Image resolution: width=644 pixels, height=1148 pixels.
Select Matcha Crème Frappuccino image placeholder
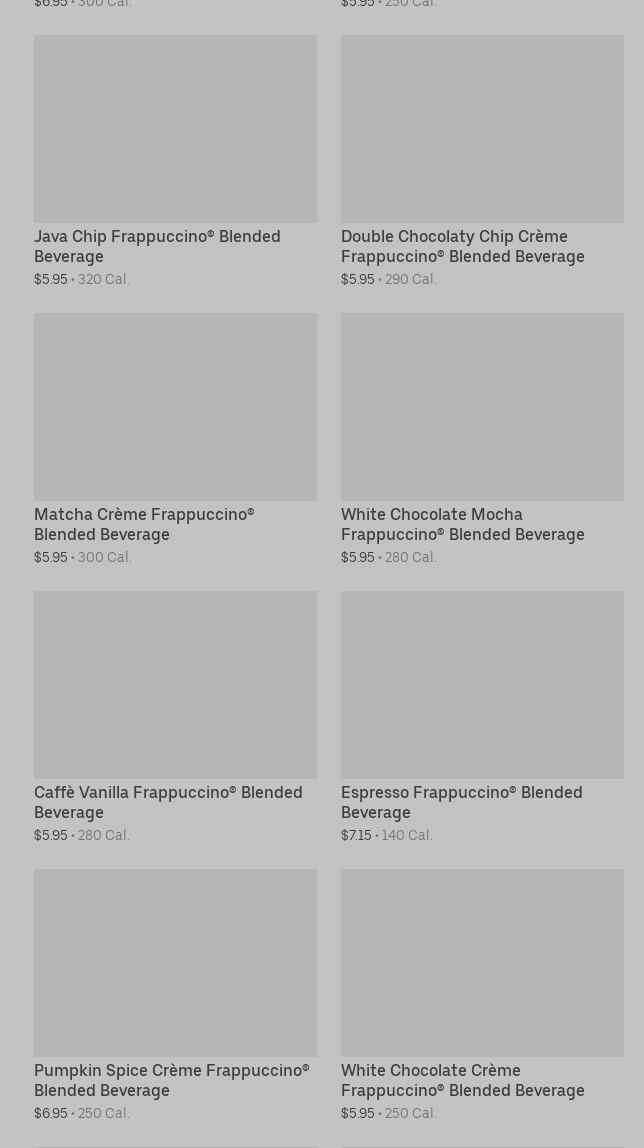[175, 407]
